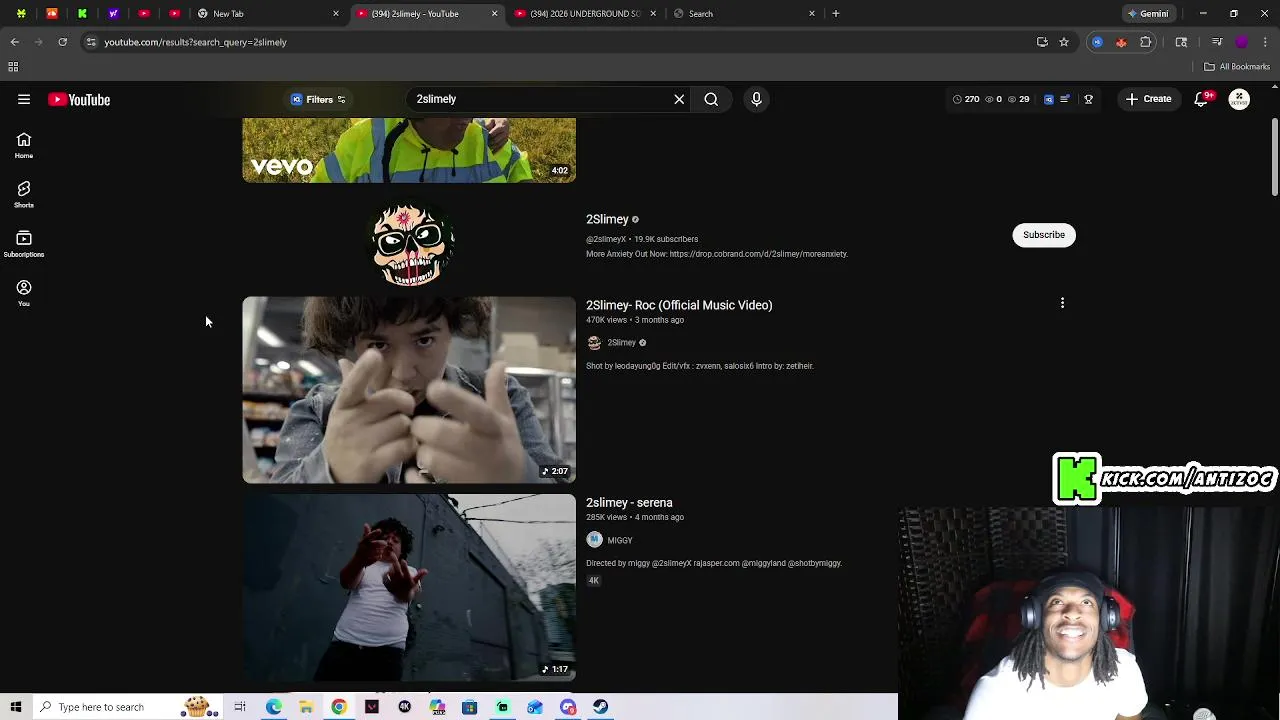Close the '2slimely - YouTube' tab
This screenshot has height=720, width=1280.
494,14
